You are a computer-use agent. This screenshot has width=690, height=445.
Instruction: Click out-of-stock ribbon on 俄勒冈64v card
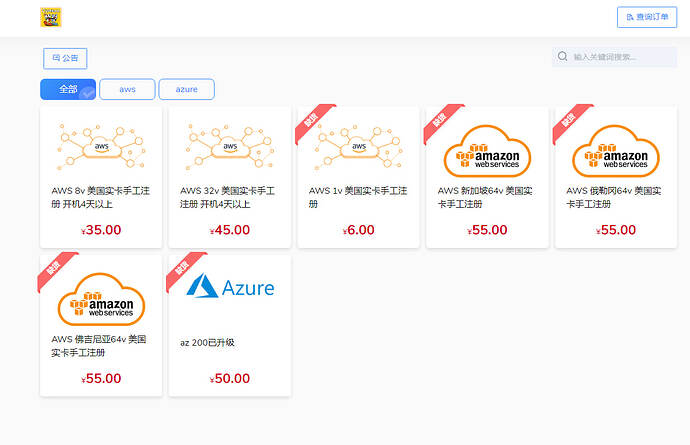click(x=569, y=120)
